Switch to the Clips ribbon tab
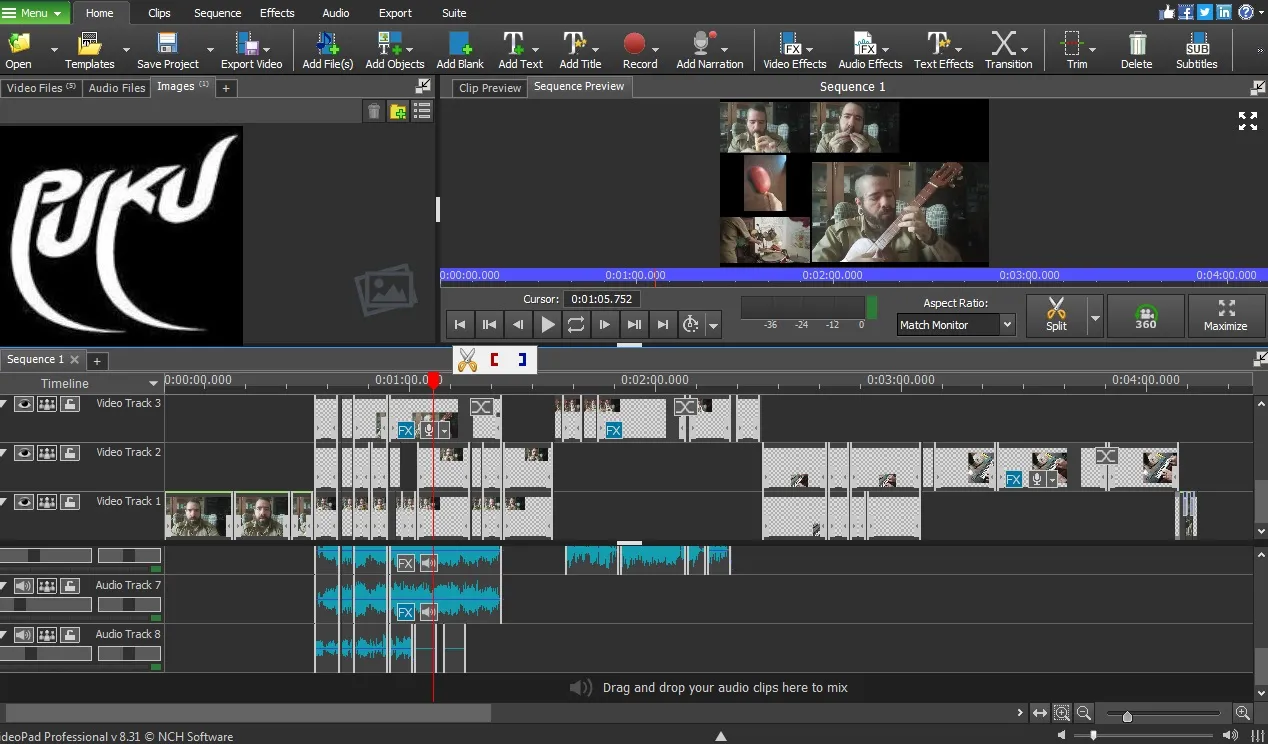This screenshot has width=1268, height=744. pyautogui.click(x=159, y=13)
